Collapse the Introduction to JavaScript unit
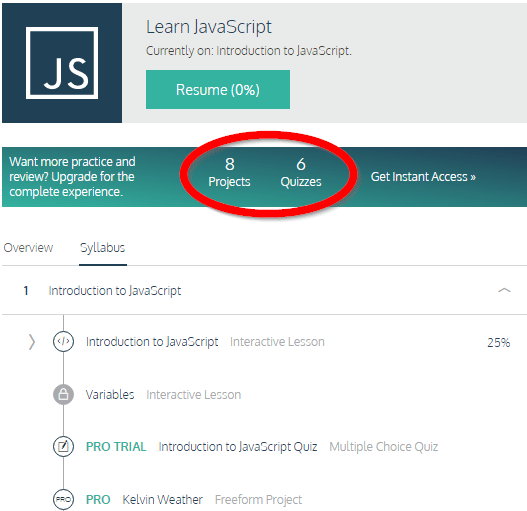 (504, 290)
